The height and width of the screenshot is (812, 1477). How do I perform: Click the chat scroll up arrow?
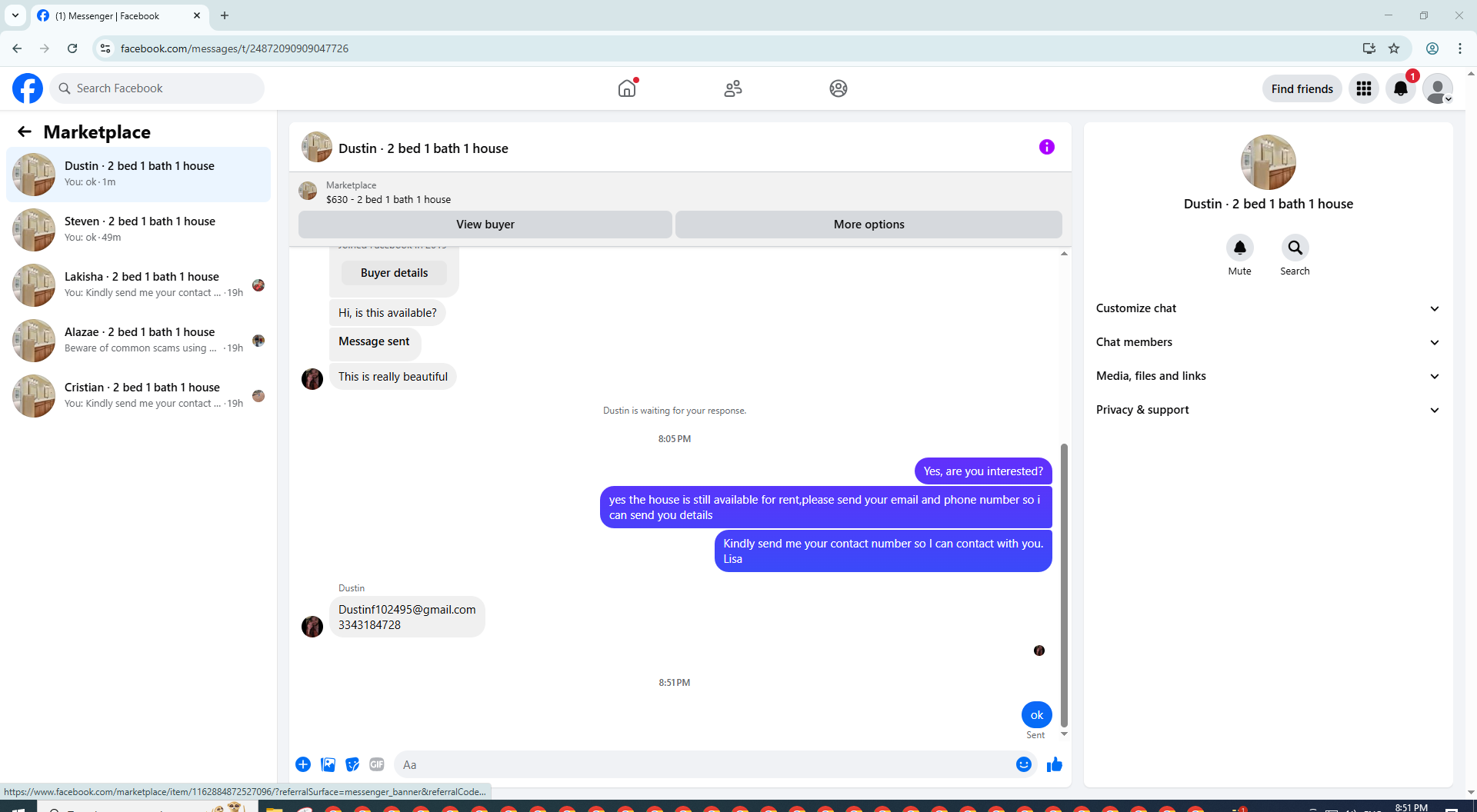[1064, 254]
